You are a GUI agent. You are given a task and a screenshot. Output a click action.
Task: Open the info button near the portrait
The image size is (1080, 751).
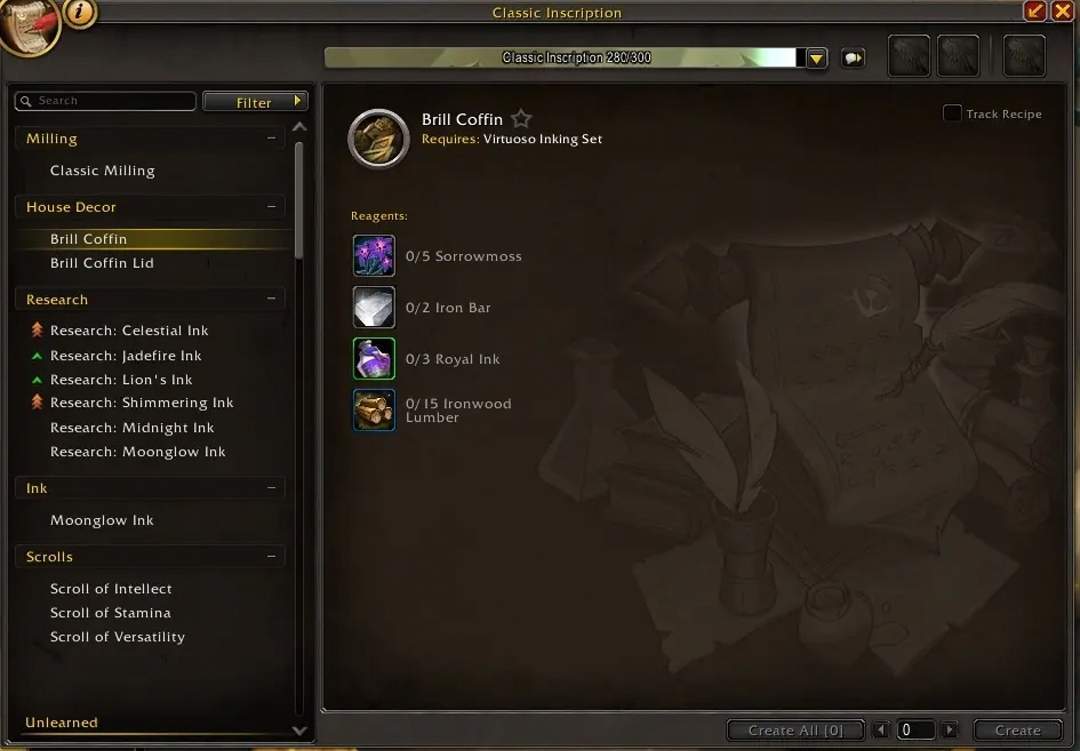80,12
